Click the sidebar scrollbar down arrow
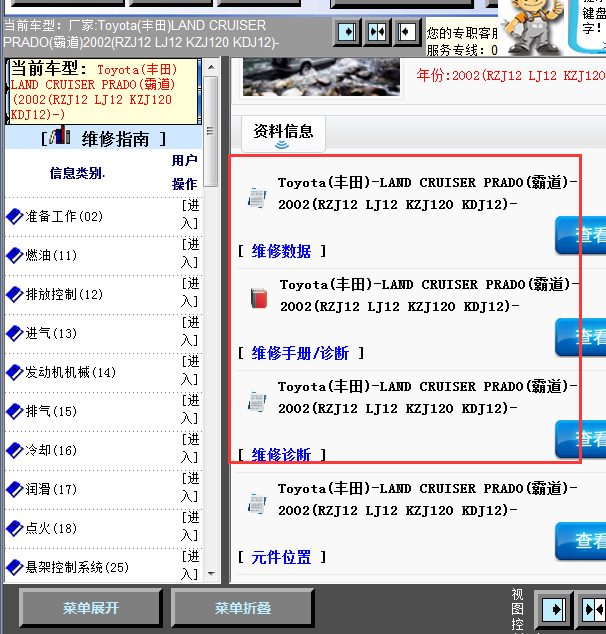Viewport: 606px width, 634px height. (x=211, y=574)
